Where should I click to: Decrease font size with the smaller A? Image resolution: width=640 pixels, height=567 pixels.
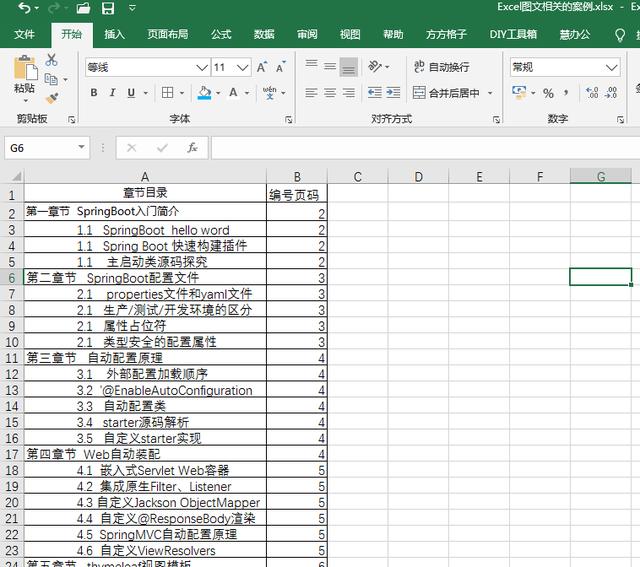[281, 67]
